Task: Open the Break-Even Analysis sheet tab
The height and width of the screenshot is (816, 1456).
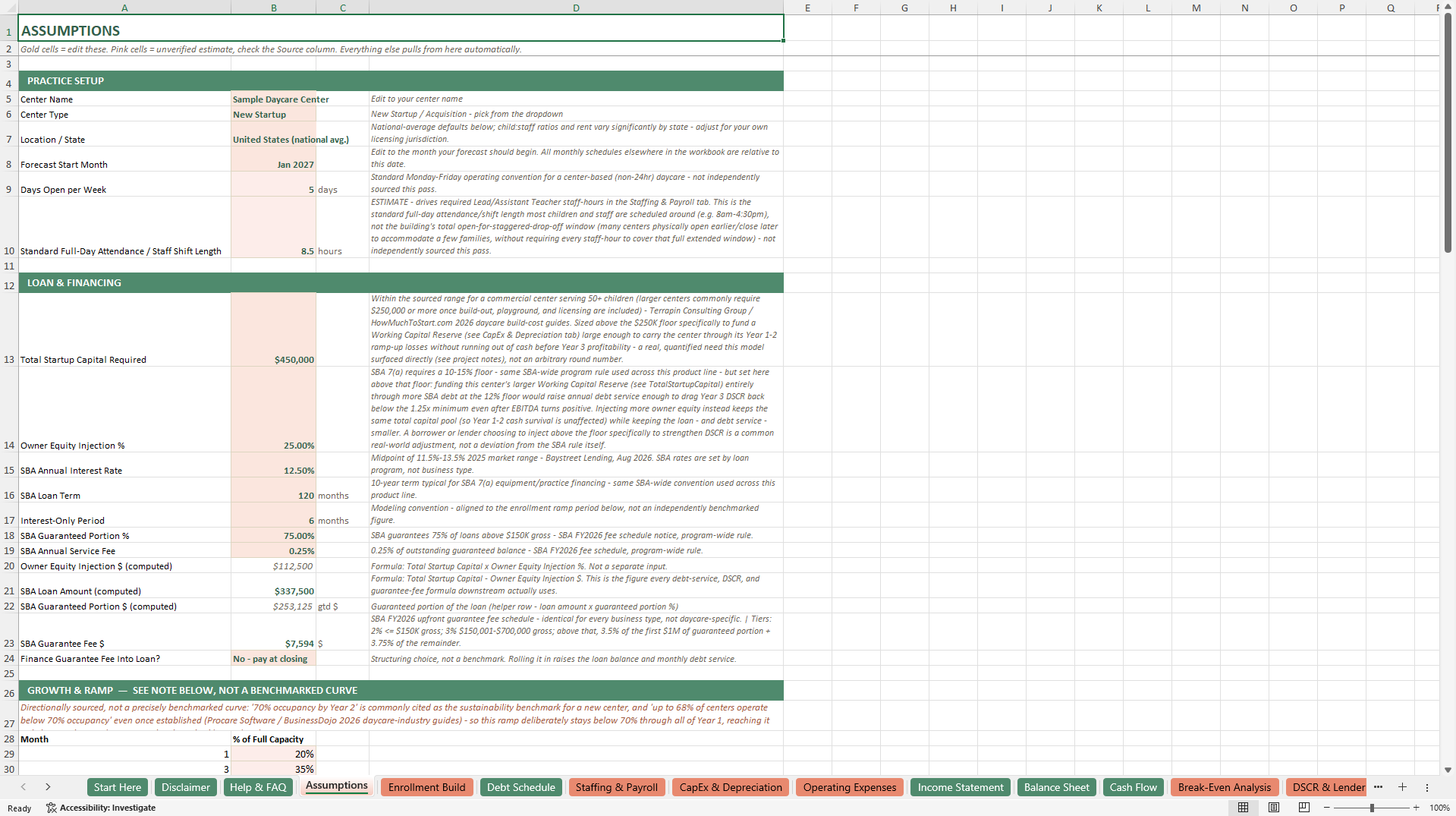Action: point(1225,787)
